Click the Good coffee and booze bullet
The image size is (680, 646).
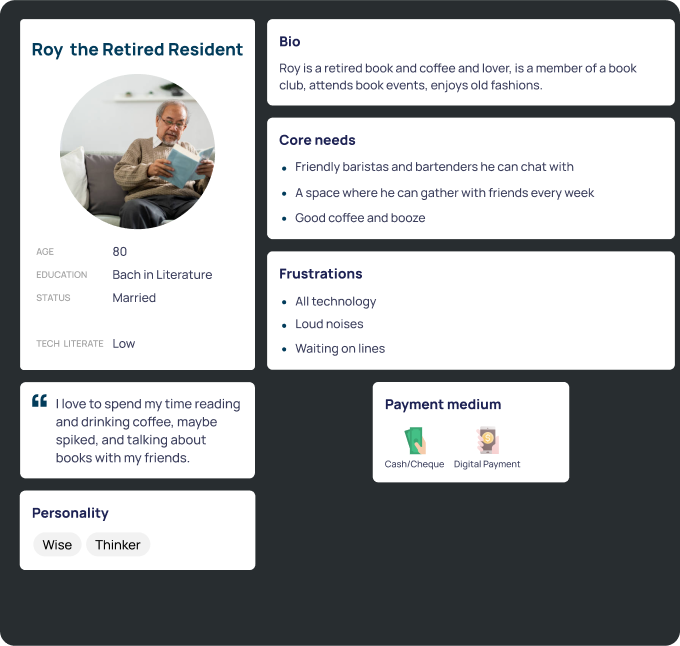360,218
